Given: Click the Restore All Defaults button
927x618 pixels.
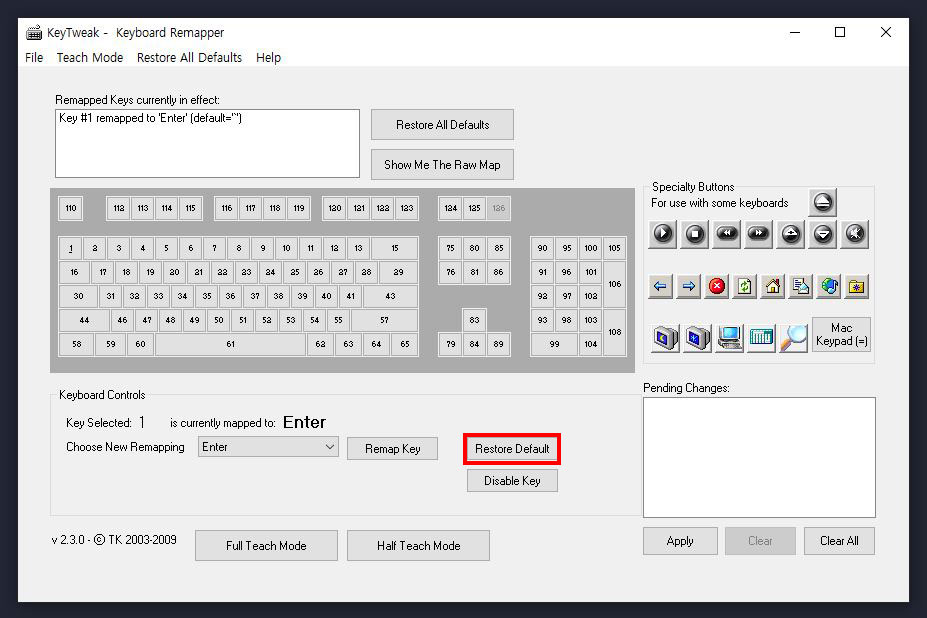Looking at the screenshot, I should point(442,125).
